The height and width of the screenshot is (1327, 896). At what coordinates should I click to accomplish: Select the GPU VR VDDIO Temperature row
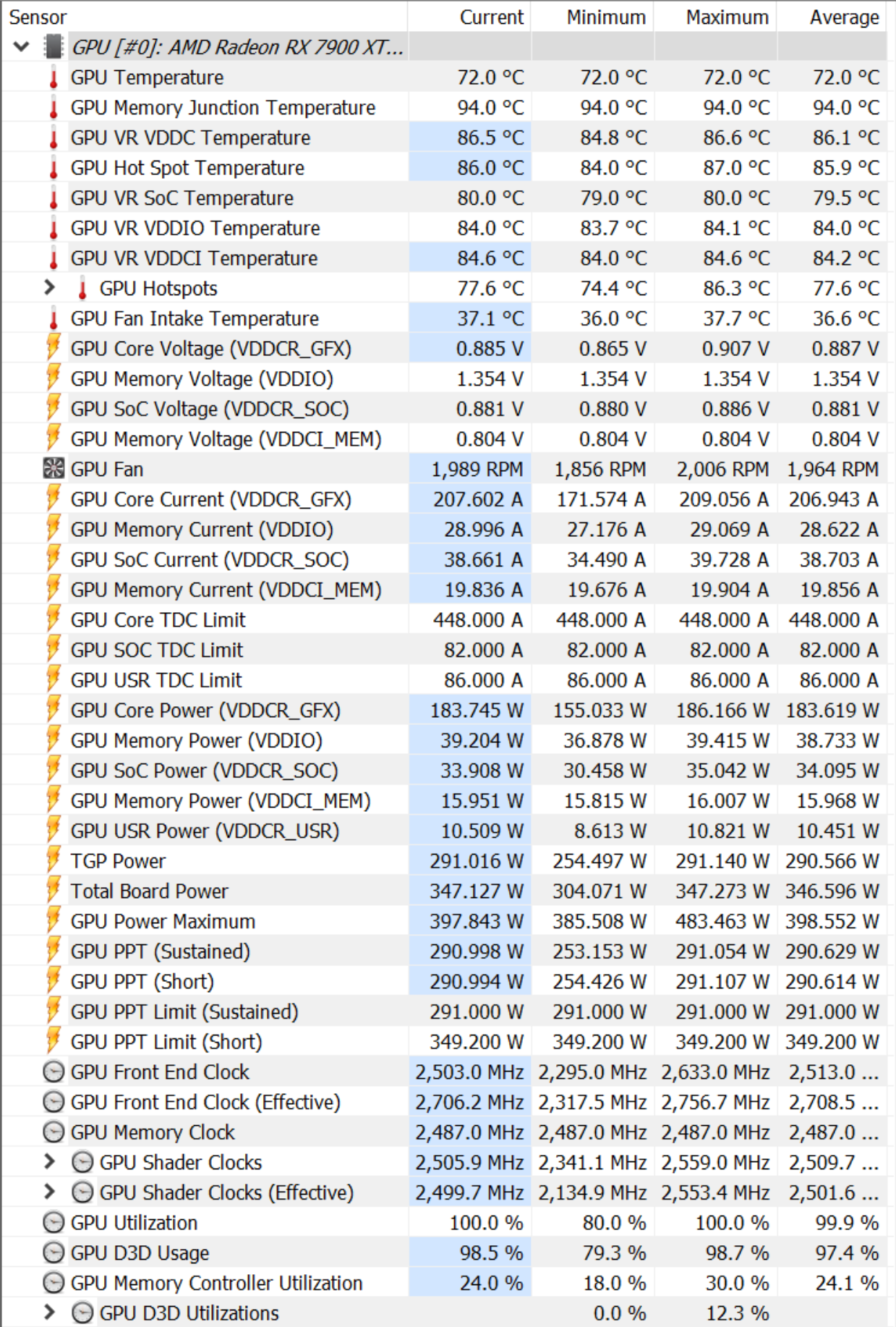click(x=444, y=228)
